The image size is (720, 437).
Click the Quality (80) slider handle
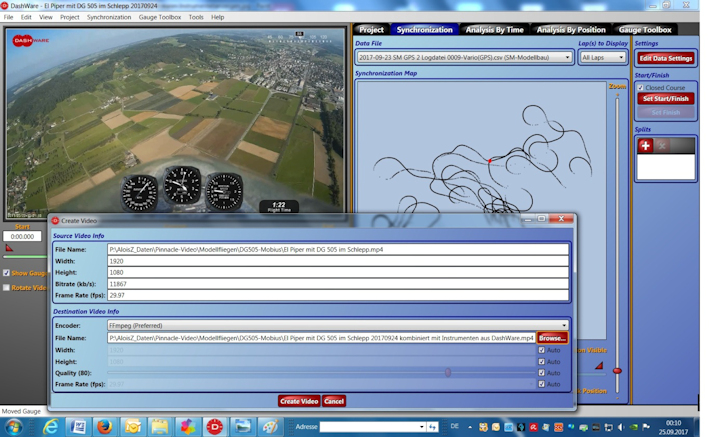pos(448,373)
